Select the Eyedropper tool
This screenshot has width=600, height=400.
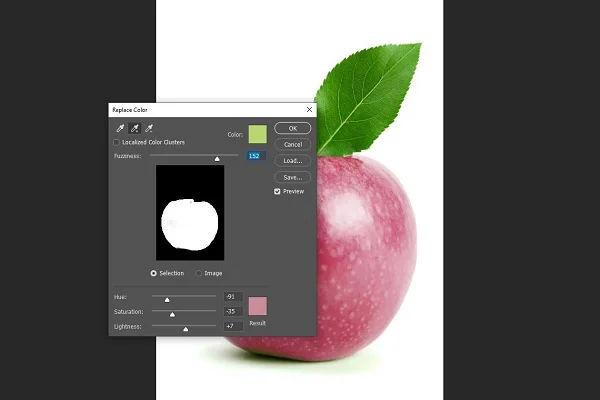tap(120, 129)
